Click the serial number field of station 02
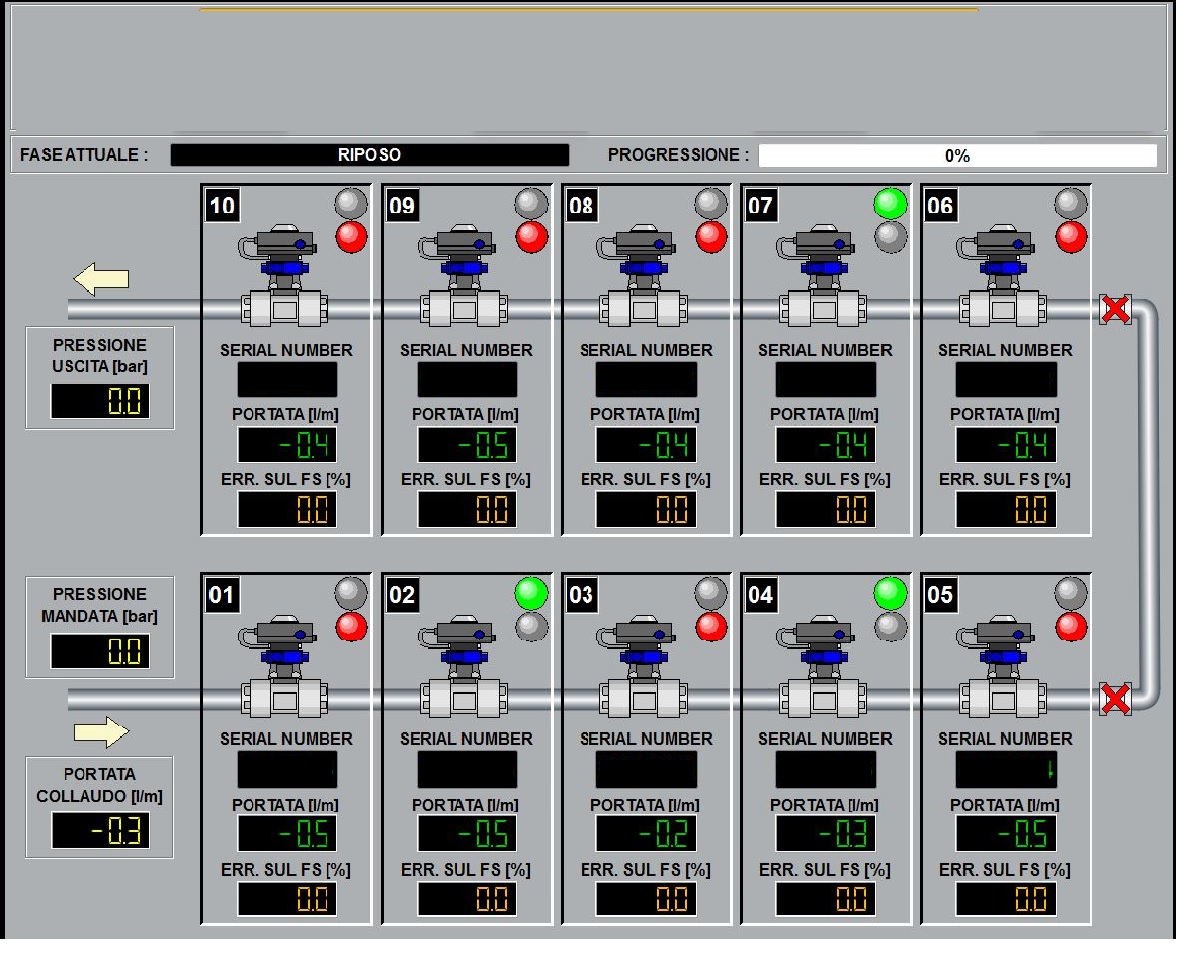 point(467,769)
